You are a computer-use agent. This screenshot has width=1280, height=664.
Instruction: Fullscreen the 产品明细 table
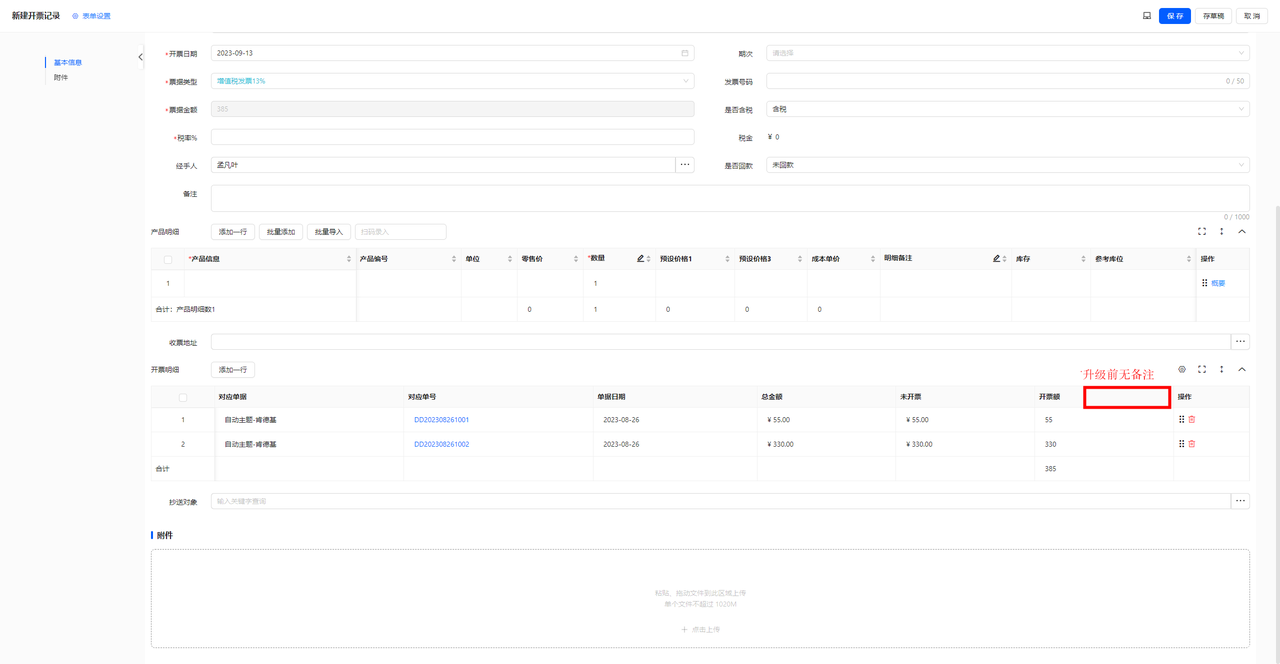coord(1202,231)
